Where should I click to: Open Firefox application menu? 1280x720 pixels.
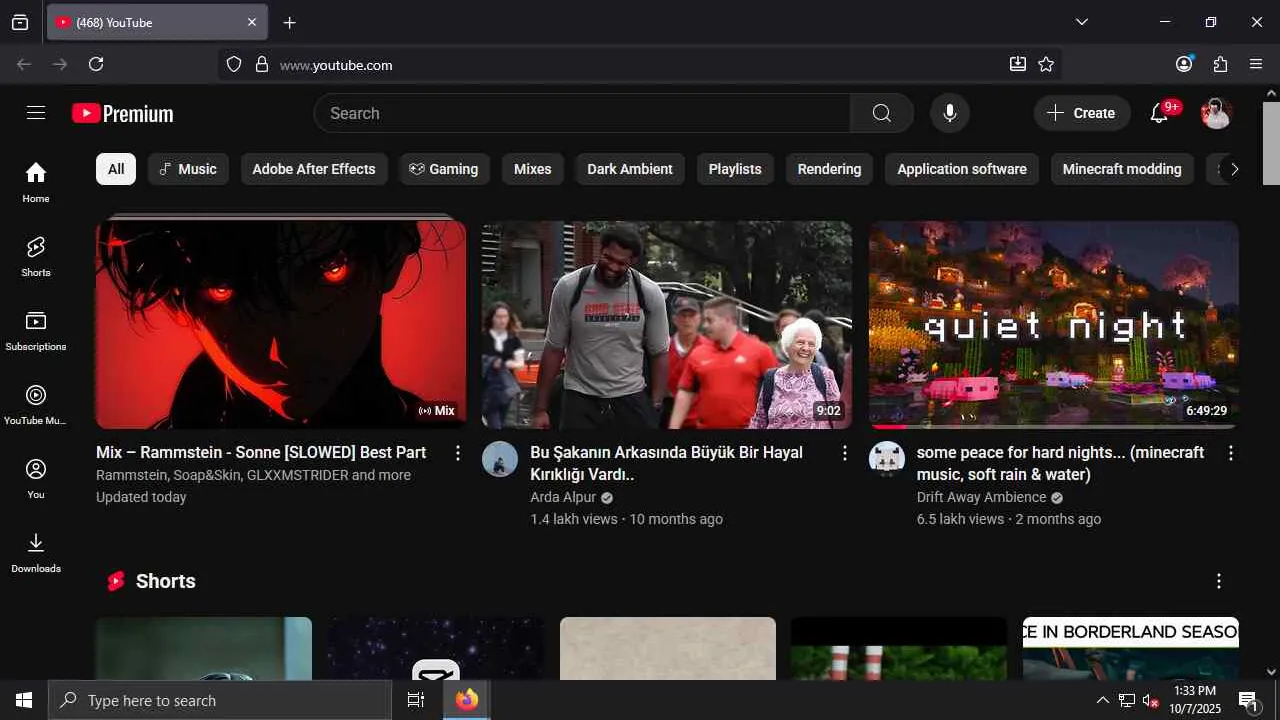pos(1256,64)
